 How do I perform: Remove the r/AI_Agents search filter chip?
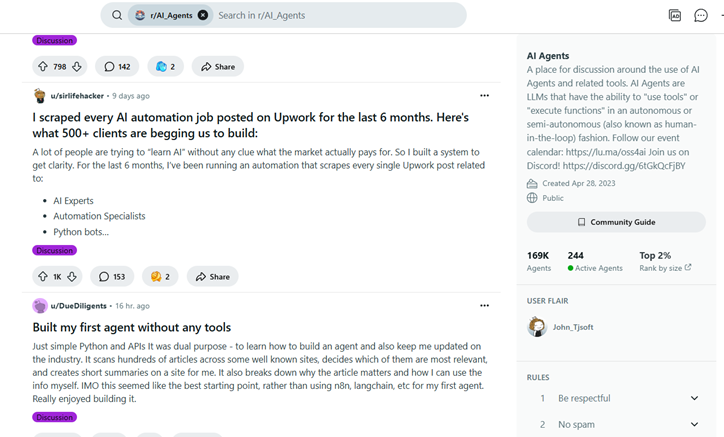[203, 15]
